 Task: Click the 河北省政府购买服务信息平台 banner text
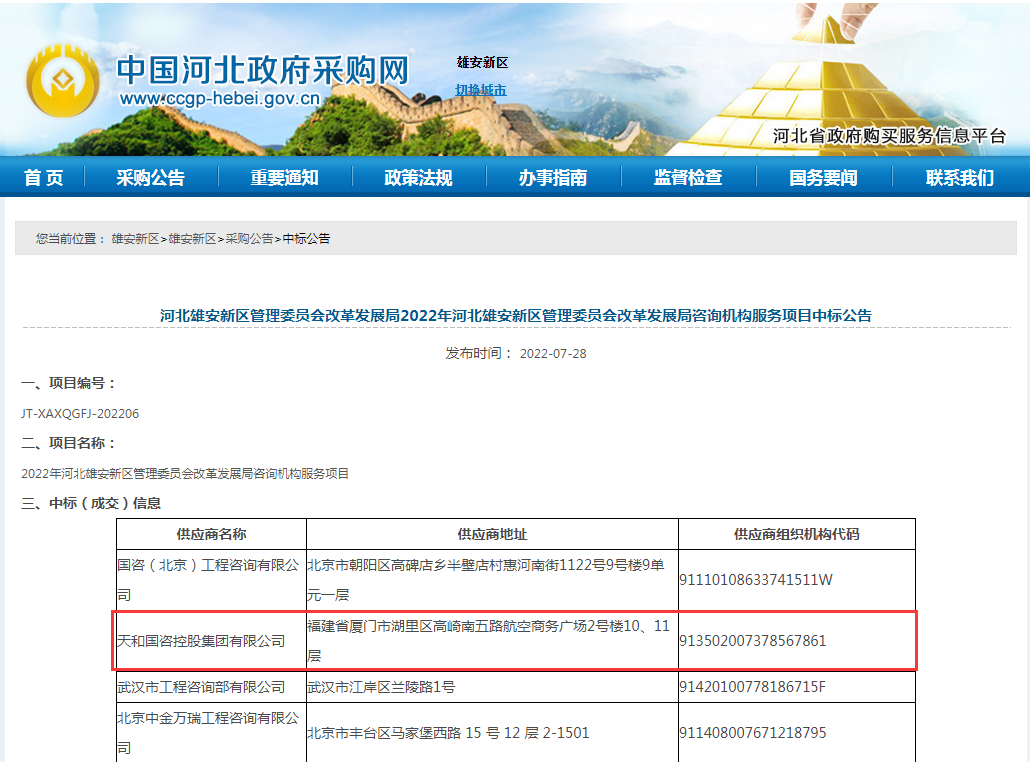889,136
